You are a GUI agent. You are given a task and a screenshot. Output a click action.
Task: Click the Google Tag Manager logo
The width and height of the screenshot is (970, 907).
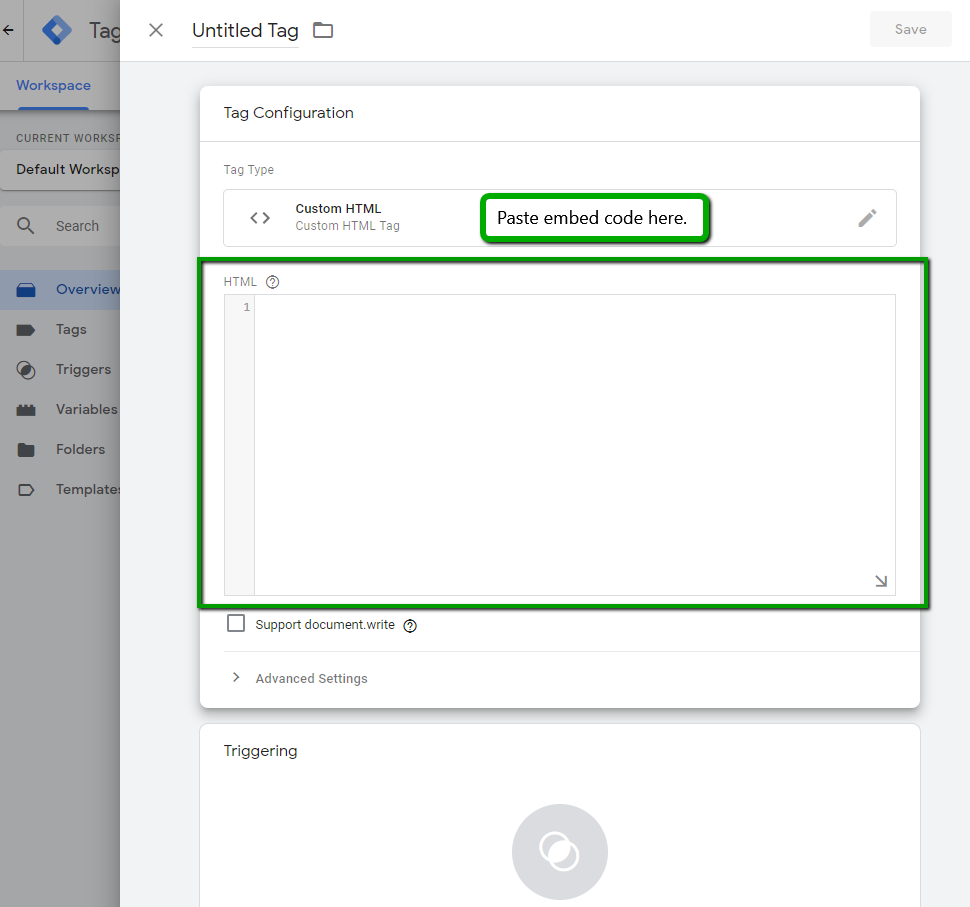pos(57,30)
